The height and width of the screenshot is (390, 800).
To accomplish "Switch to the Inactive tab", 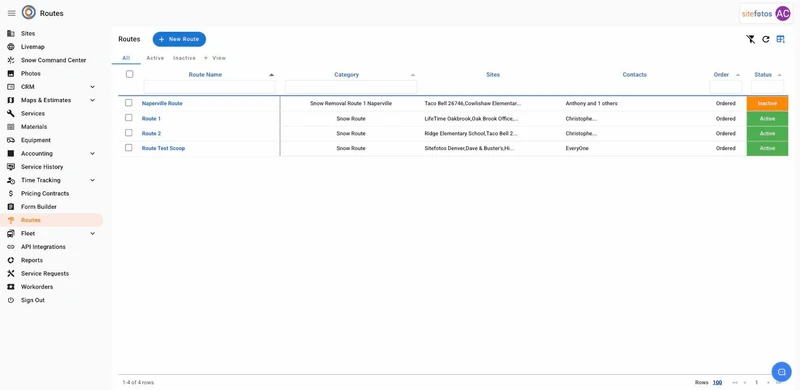I will pyautogui.click(x=184, y=58).
